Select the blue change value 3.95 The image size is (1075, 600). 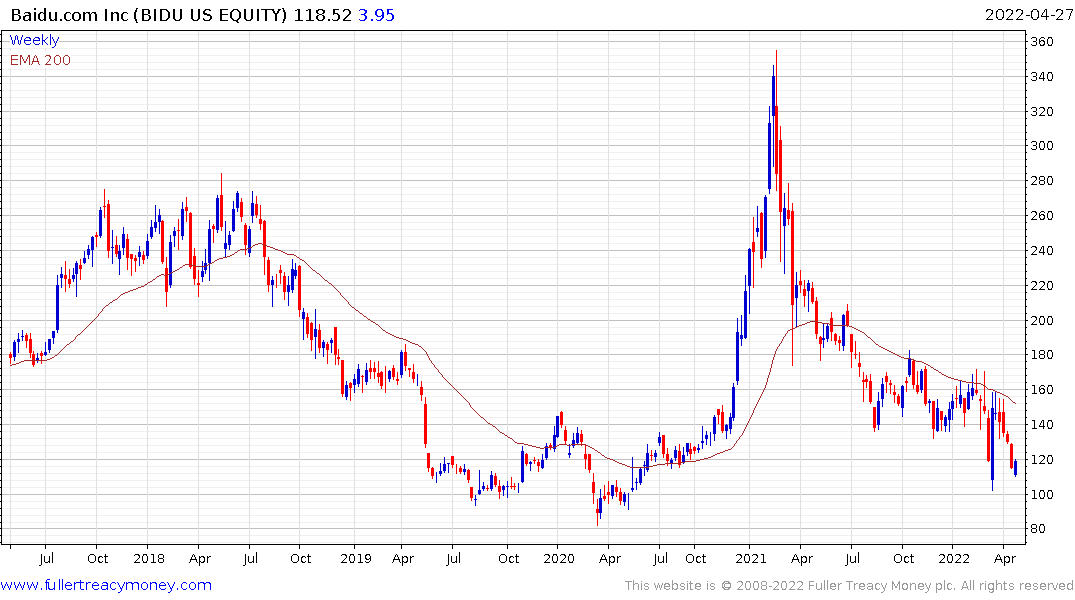[376, 15]
